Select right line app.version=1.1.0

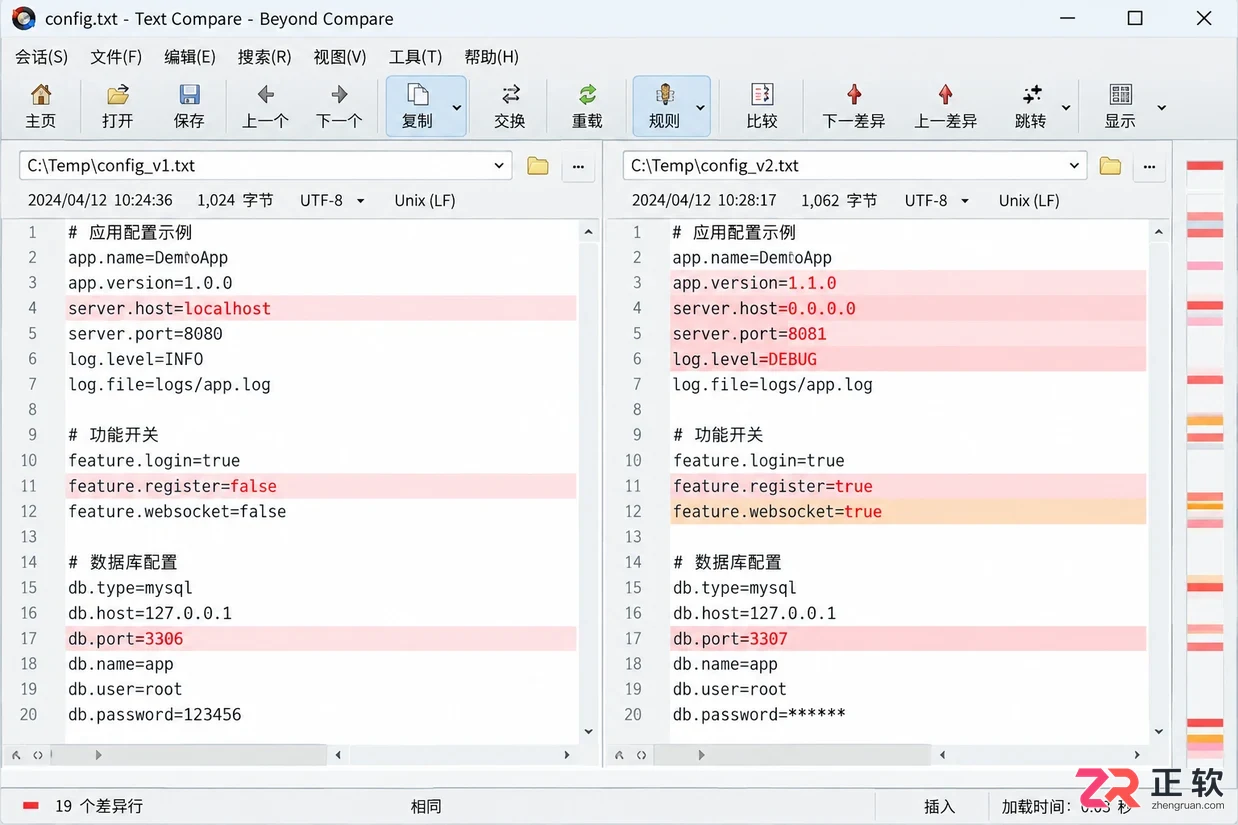[908, 283]
